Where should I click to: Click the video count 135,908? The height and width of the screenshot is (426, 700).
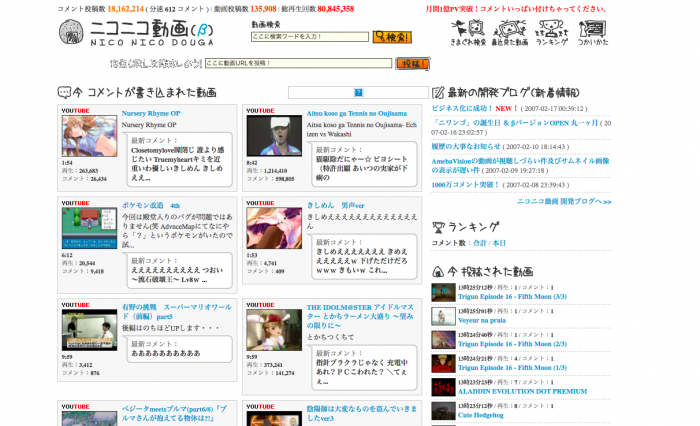[x=263, y=8]
